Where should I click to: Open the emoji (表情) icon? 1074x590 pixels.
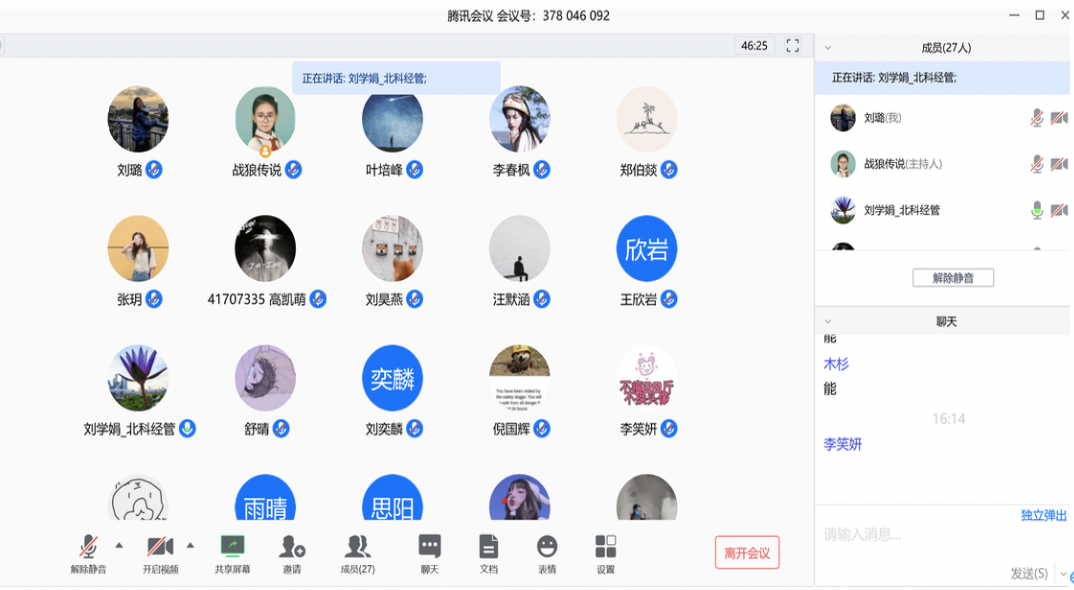coord(547,546)
